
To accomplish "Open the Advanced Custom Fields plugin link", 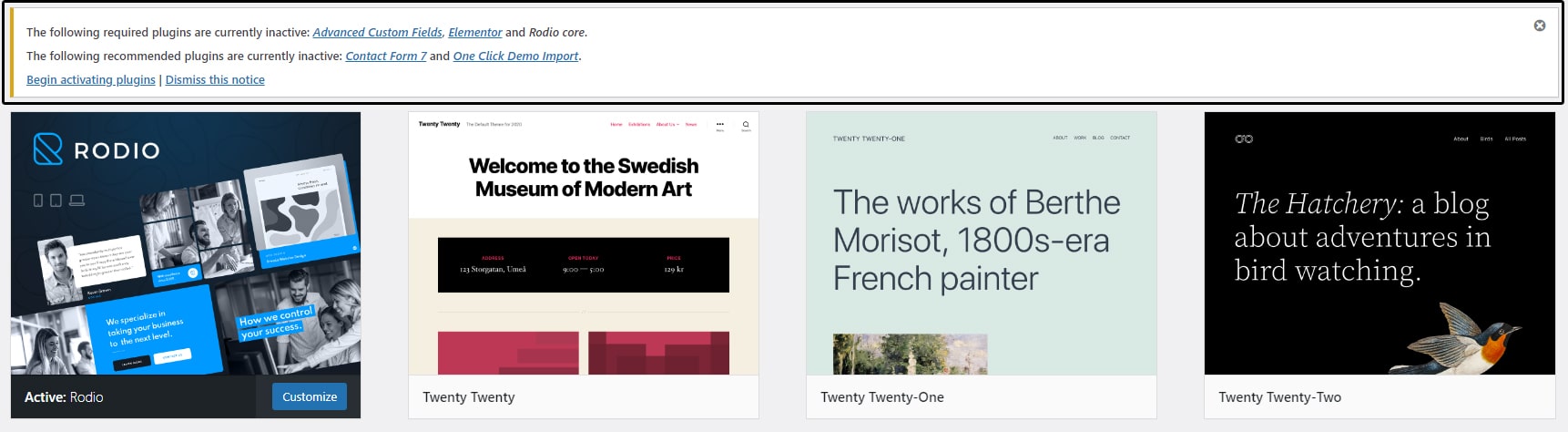I will point(377,32).
